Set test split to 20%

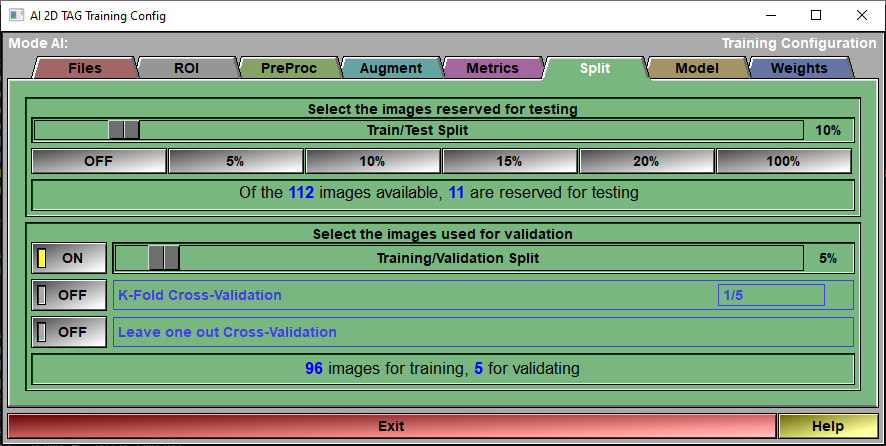[646, 161]
